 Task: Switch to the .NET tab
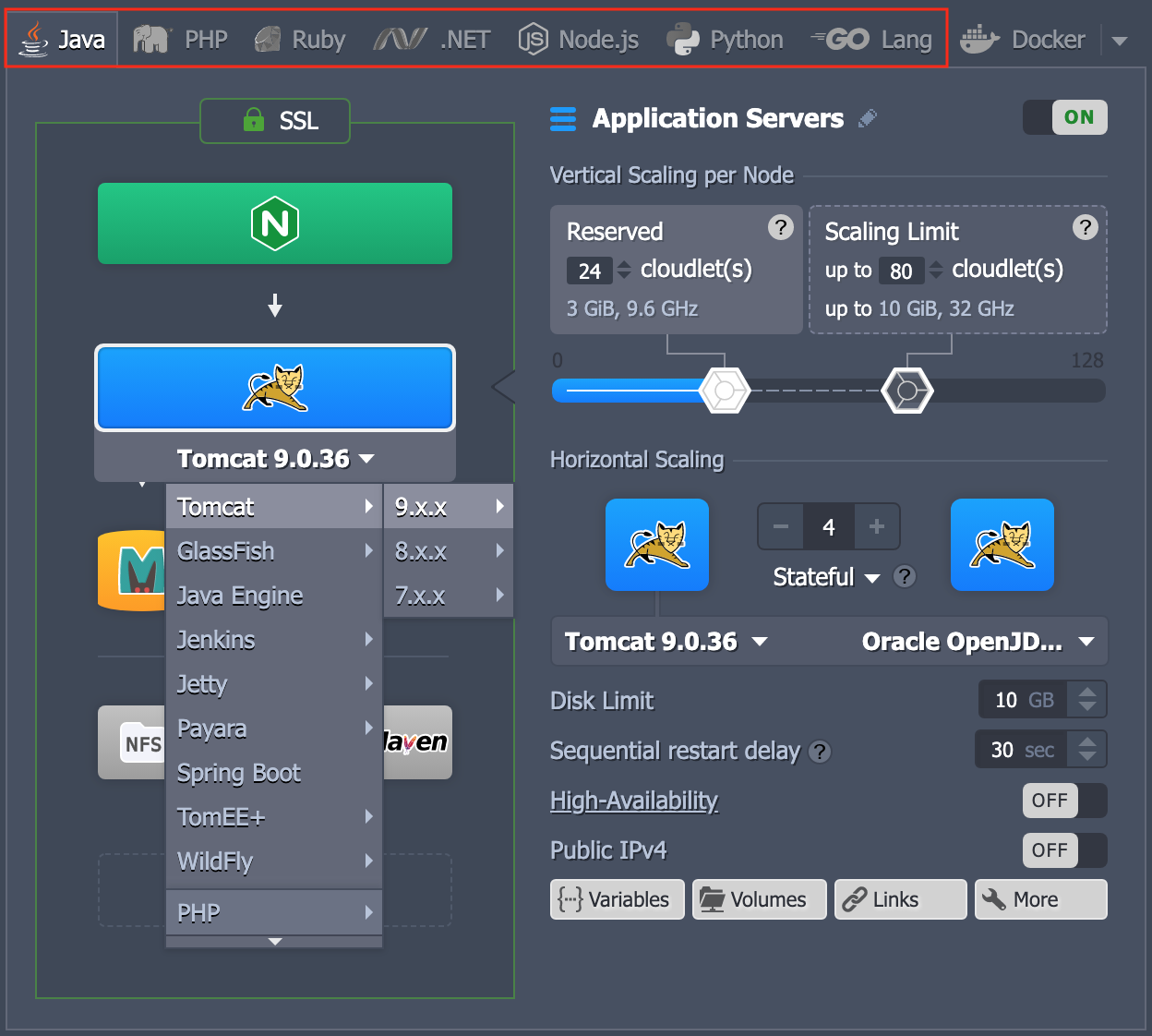coord(432,40)
